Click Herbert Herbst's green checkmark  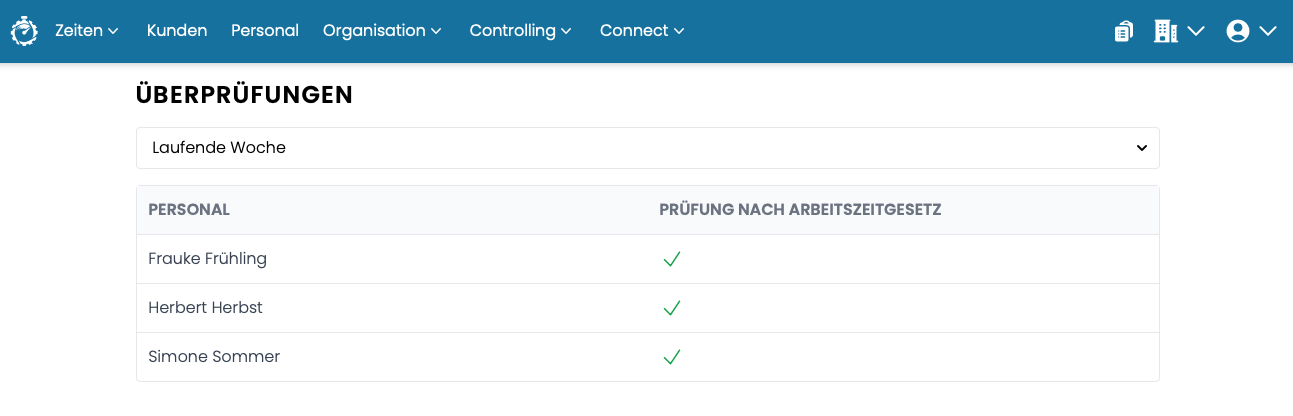pos(672,308)
